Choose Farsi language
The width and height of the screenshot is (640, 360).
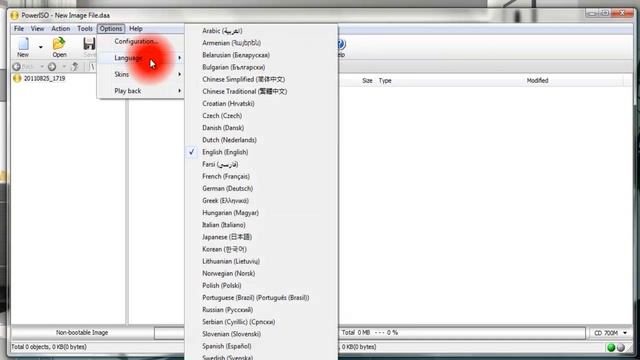(261, 164)
